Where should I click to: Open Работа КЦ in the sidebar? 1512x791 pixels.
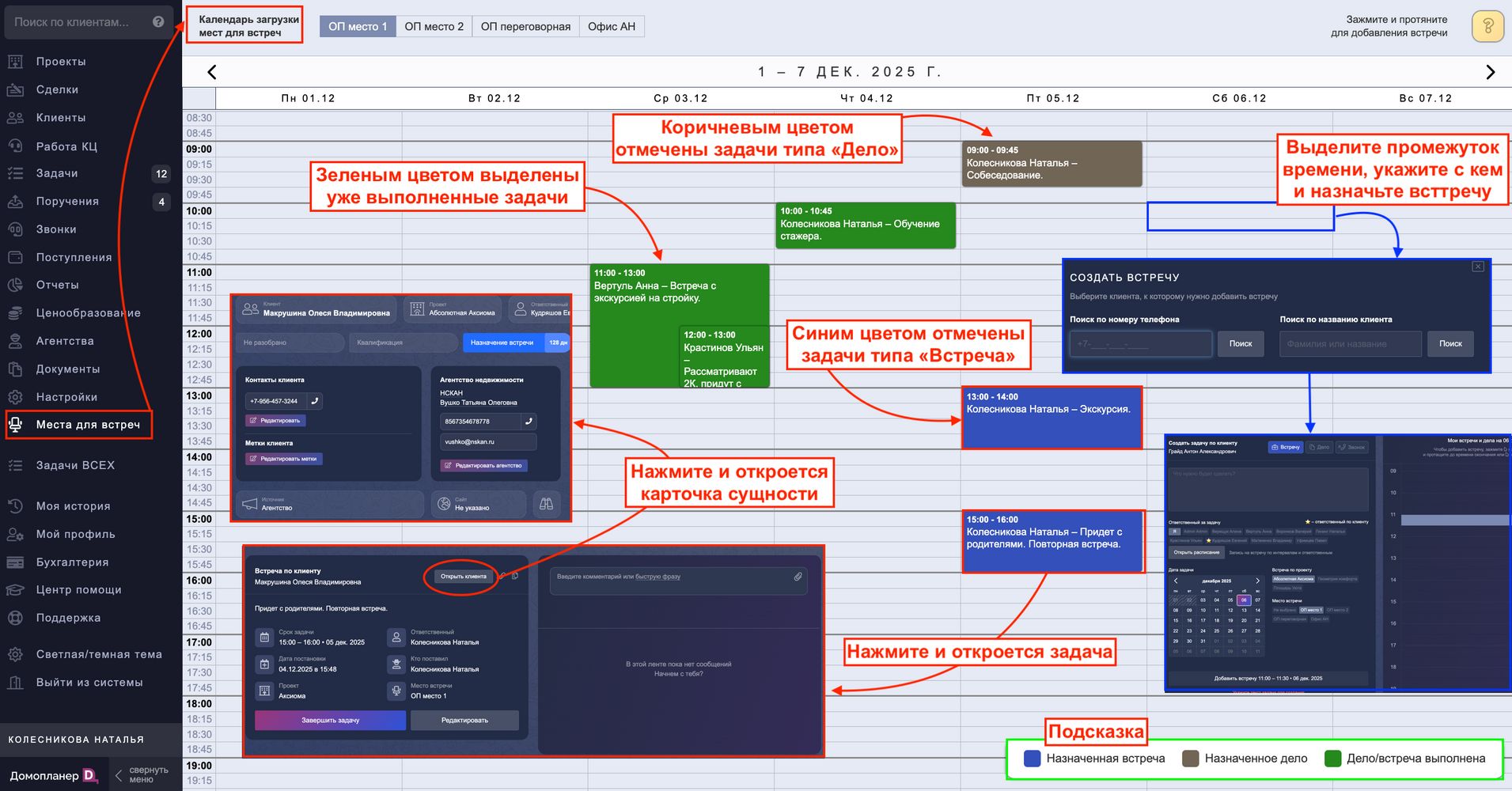point(66,146)
